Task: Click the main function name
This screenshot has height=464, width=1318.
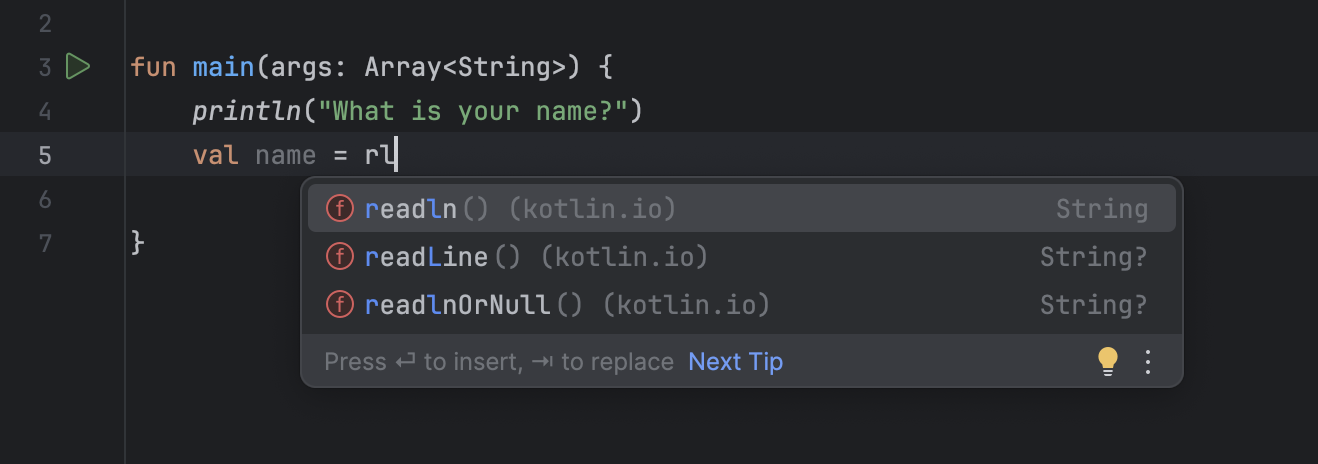Action: coord(223,67)
